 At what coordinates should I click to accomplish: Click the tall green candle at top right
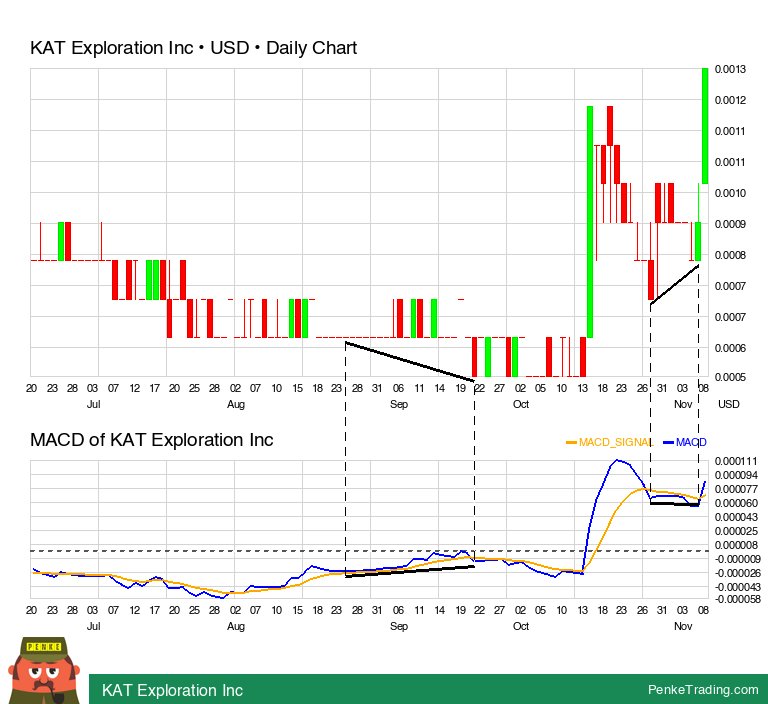(x=705, y=126)
